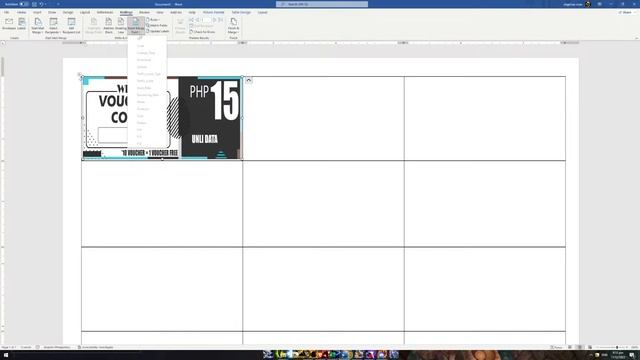The height and width of the screenshot is (360, 640).
Task: Open the Finish & Merge dropdown
Action: pos(233,26)
